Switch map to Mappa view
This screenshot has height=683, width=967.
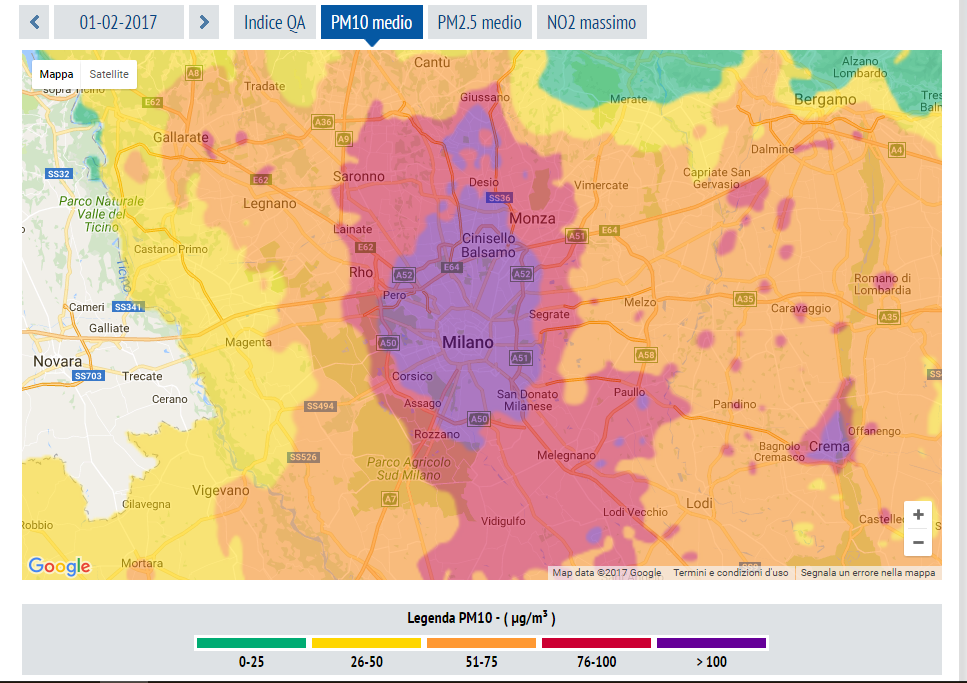[57, 74]
